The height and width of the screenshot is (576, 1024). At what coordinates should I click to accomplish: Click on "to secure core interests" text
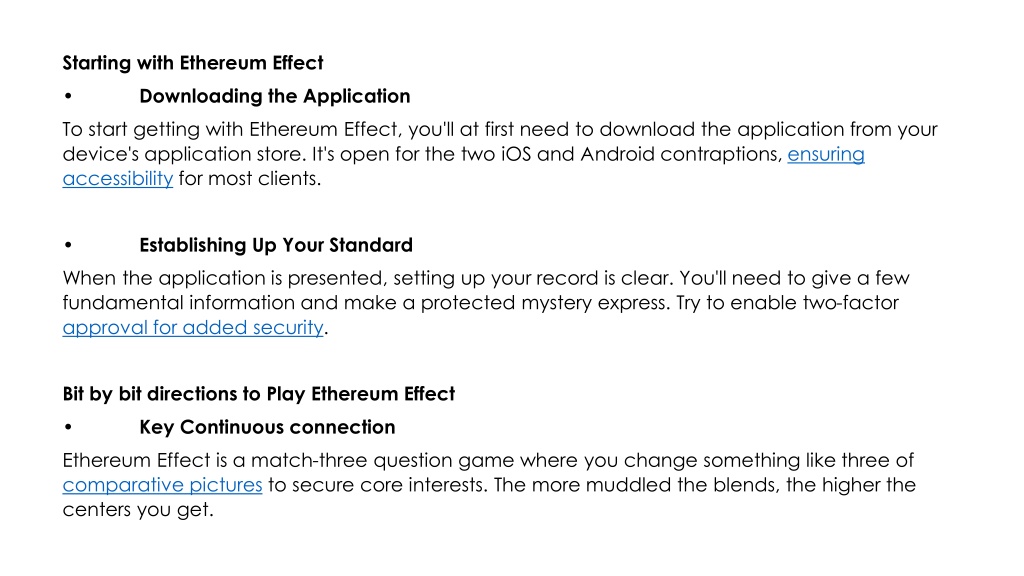[377, 485]
